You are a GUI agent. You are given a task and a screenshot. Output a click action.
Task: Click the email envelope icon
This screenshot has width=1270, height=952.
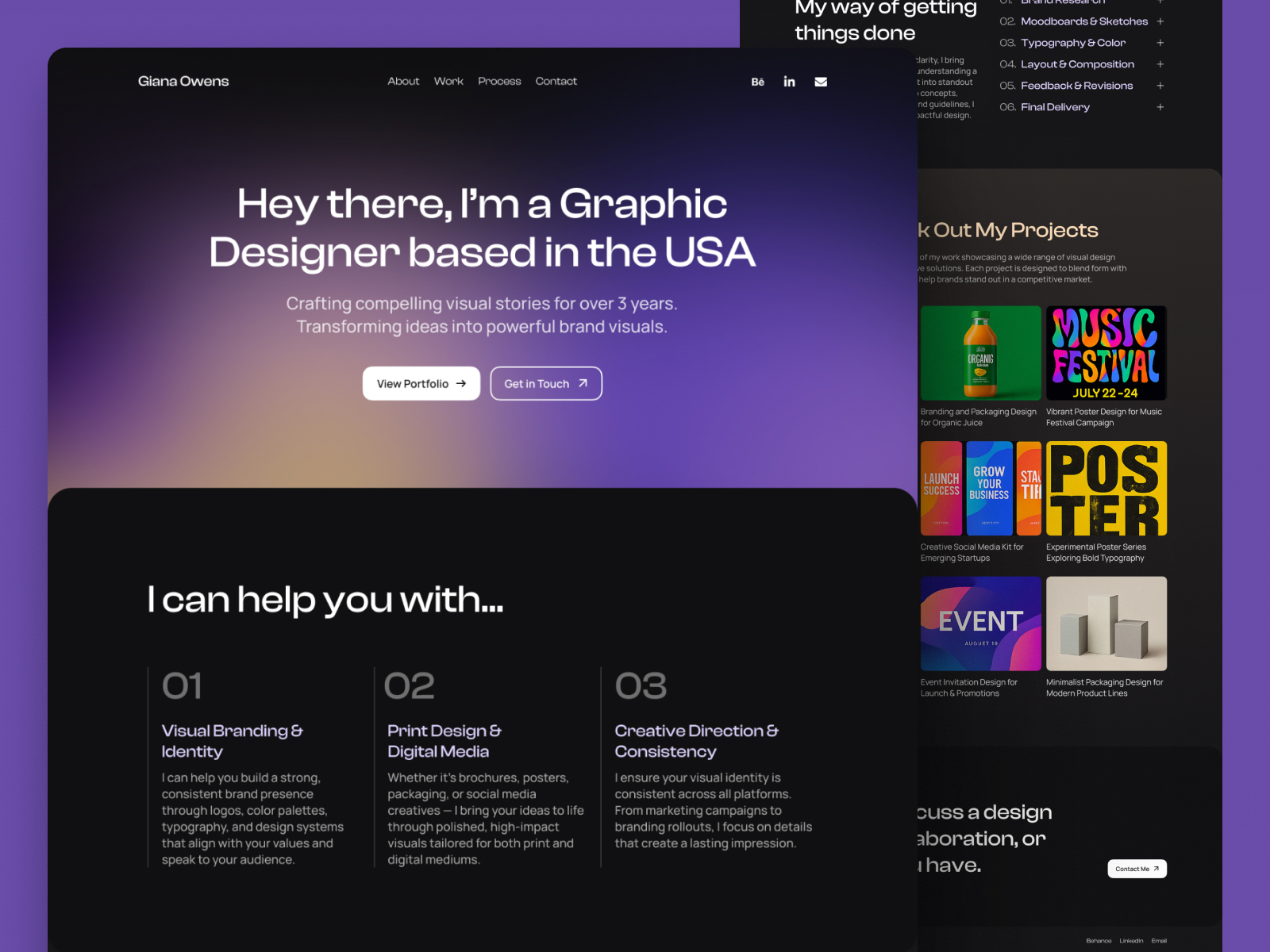pos(821,82)
